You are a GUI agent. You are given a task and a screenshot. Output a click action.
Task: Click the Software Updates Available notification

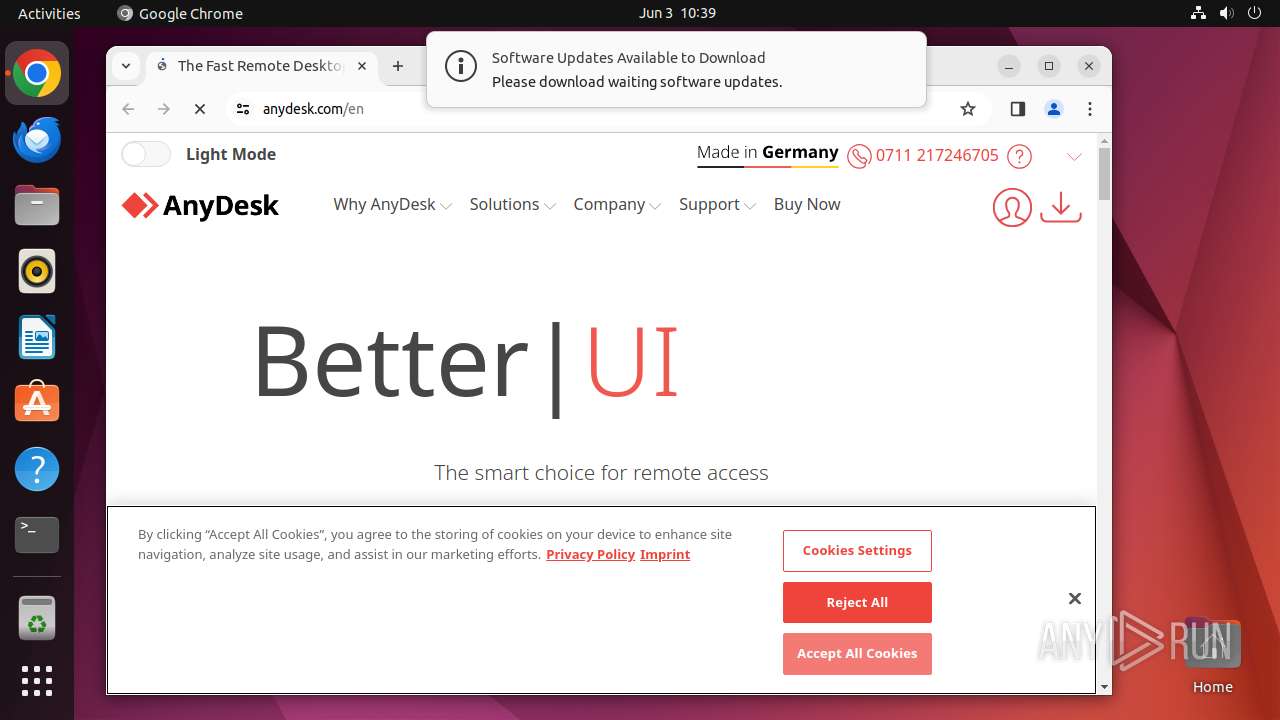tap(676, 69)
